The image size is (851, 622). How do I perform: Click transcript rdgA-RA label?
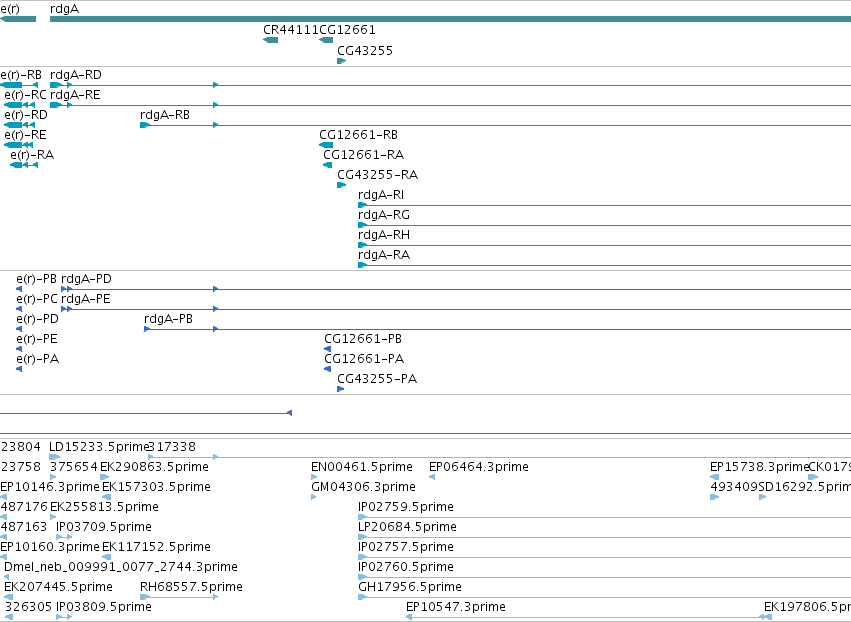click(384, 256)
